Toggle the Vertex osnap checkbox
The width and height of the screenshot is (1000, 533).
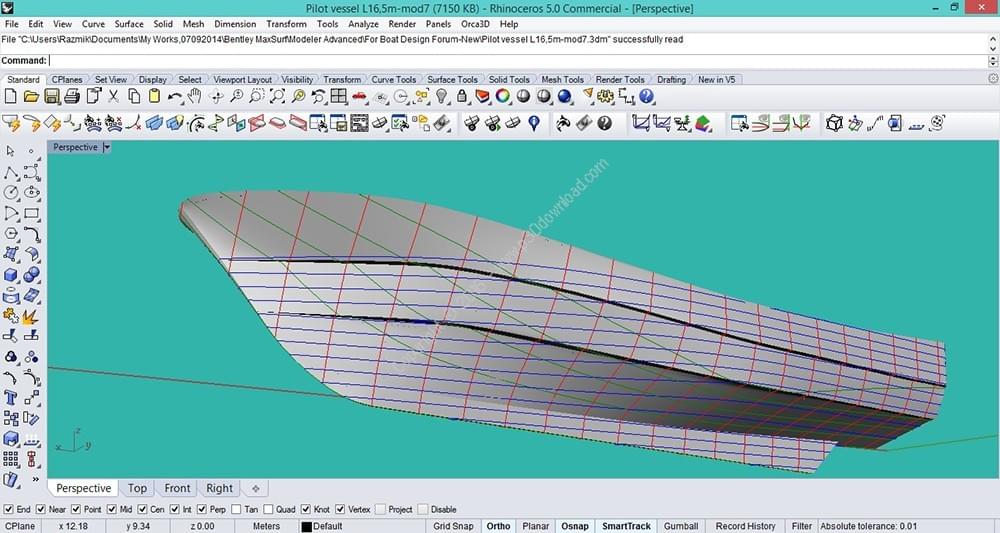pos(340,509)
